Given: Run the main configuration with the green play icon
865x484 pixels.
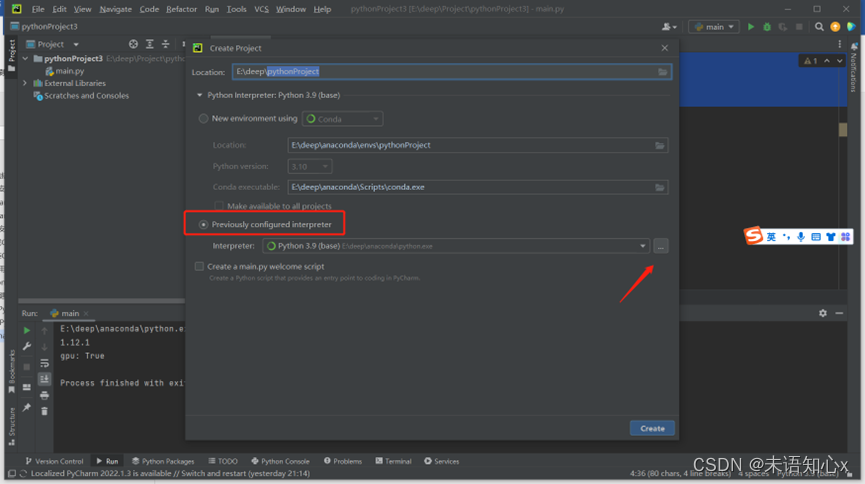Looking at the screenshot, I should point(750,26).
